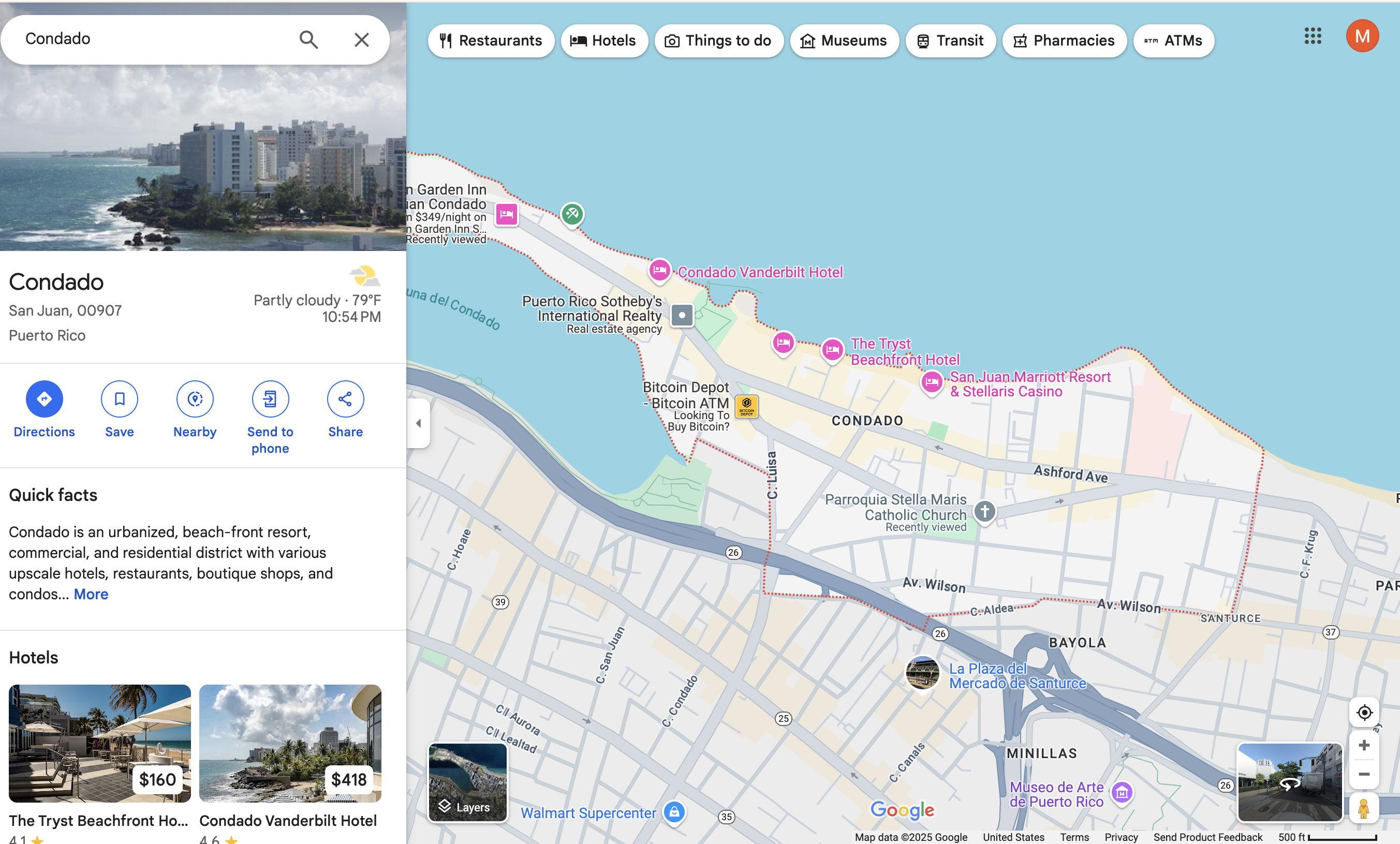Click the $418 price on Vanderbilt card
Viewport: 1400px width, 844px height.
349,779
